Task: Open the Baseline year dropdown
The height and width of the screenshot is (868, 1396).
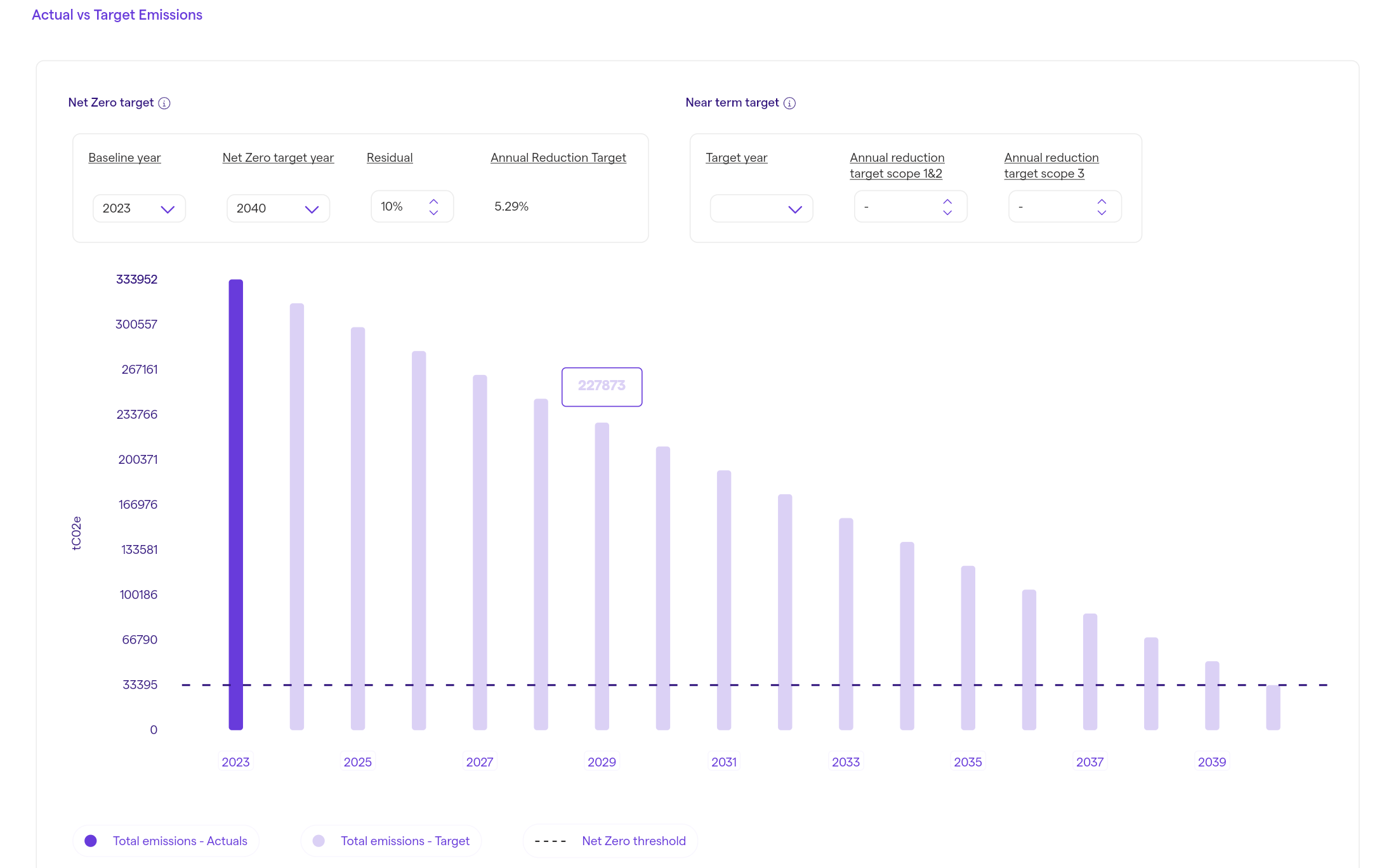Action: point(139,209)
